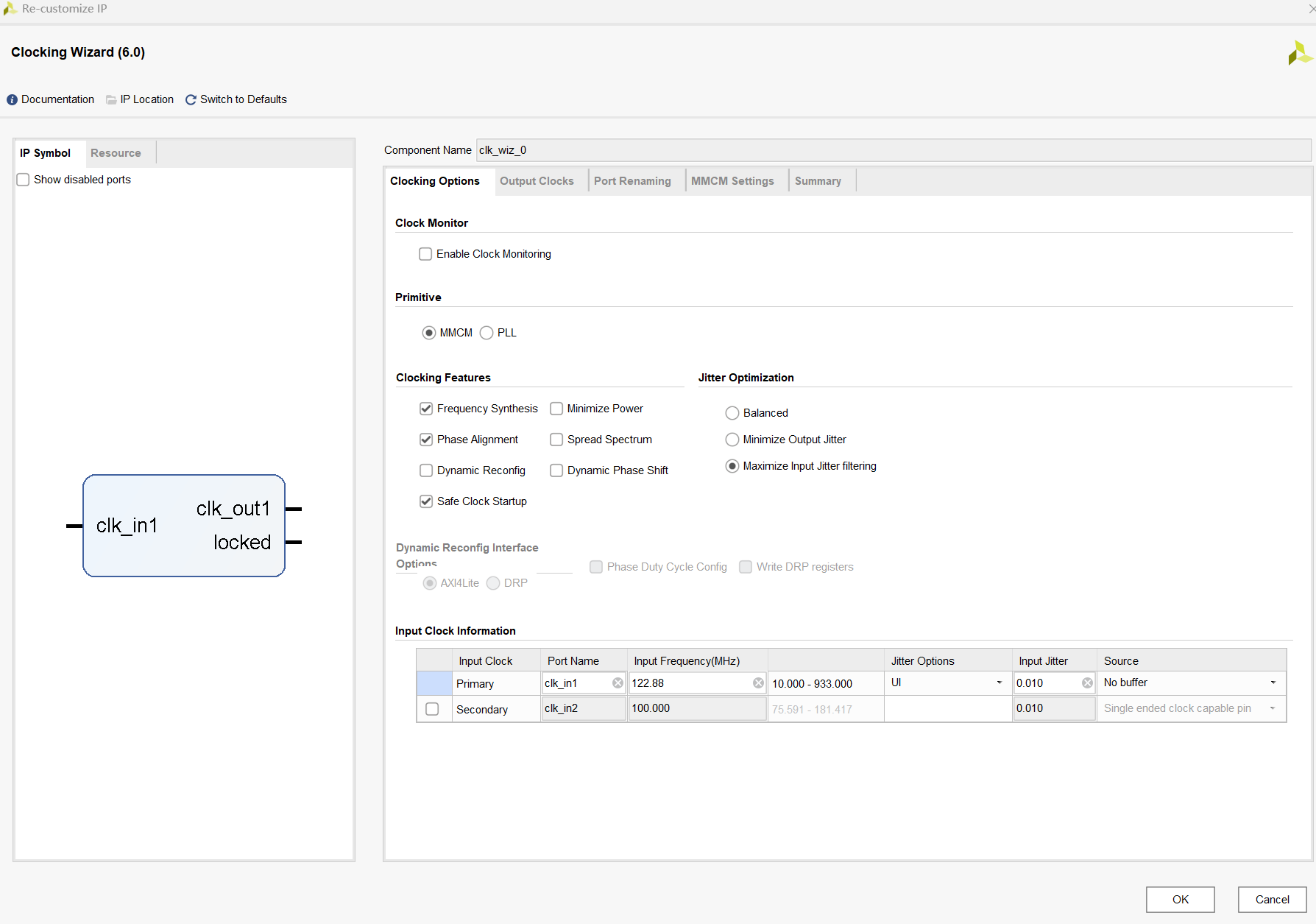Click the Input Frequency(MHz) column header

[697, 660]
